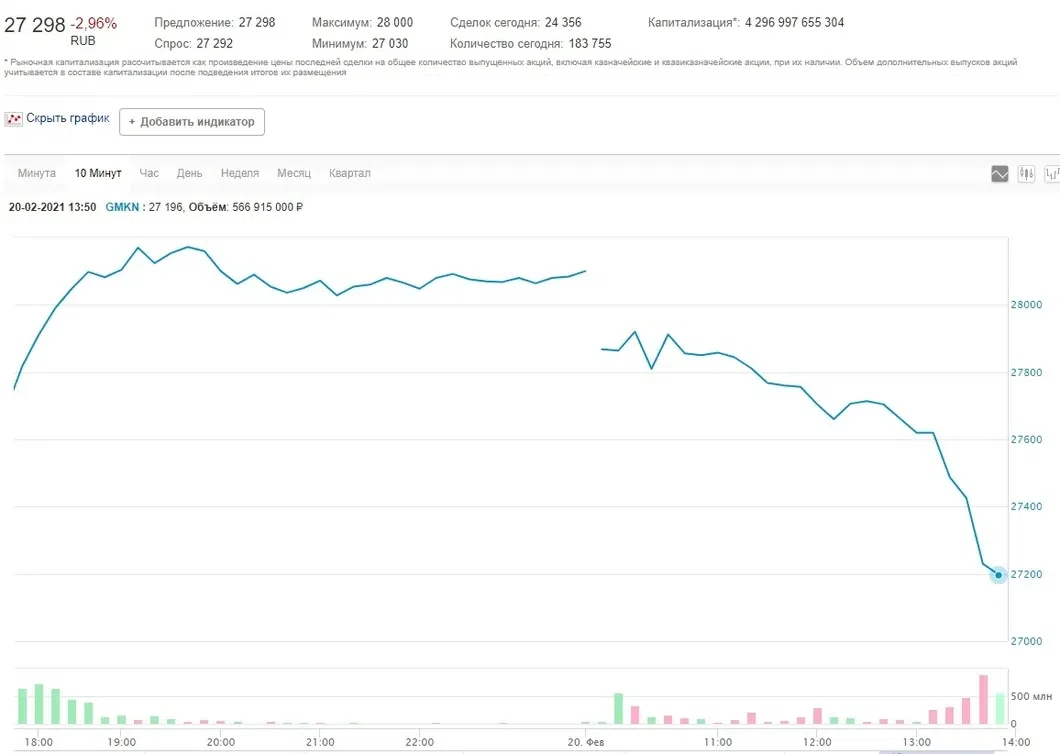Screen dimensions: 1060x754
Task: Click the tall green volume bar after 20 Фев
Action: point(618,708)
